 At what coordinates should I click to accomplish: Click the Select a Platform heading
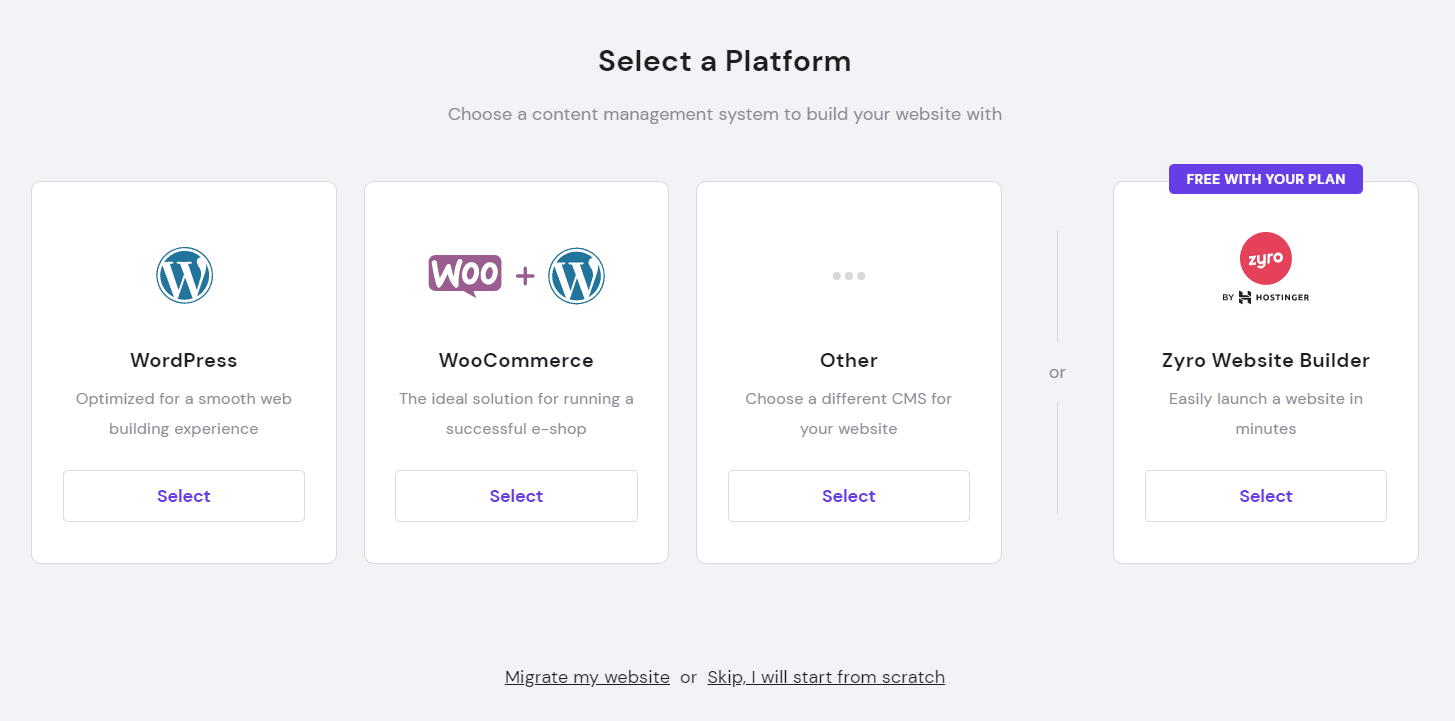coord(724,61)
